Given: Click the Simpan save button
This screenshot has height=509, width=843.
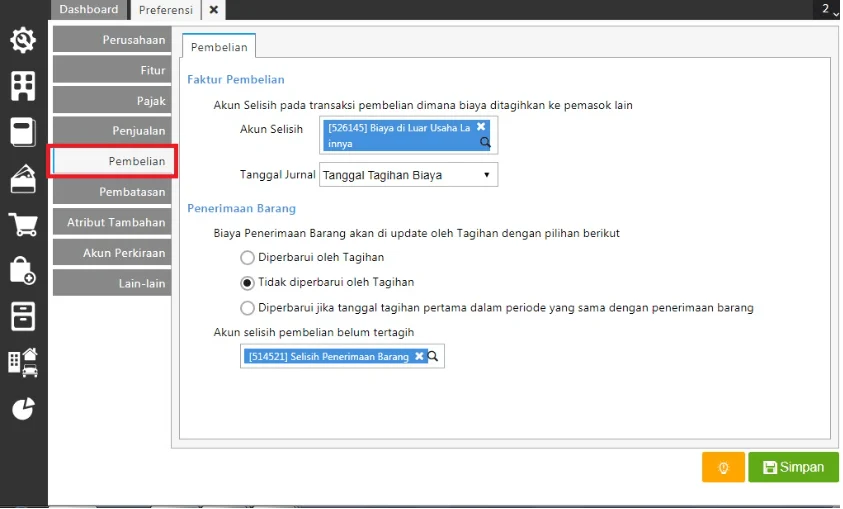Looking at the screenshot, I should coord(793,467).
